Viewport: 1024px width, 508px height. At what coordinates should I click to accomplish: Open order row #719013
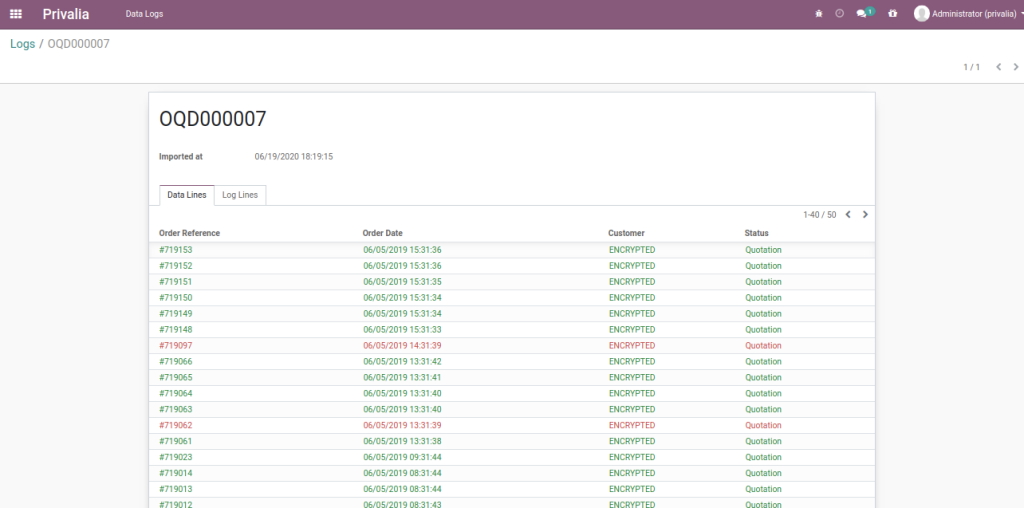click(512, 489)
